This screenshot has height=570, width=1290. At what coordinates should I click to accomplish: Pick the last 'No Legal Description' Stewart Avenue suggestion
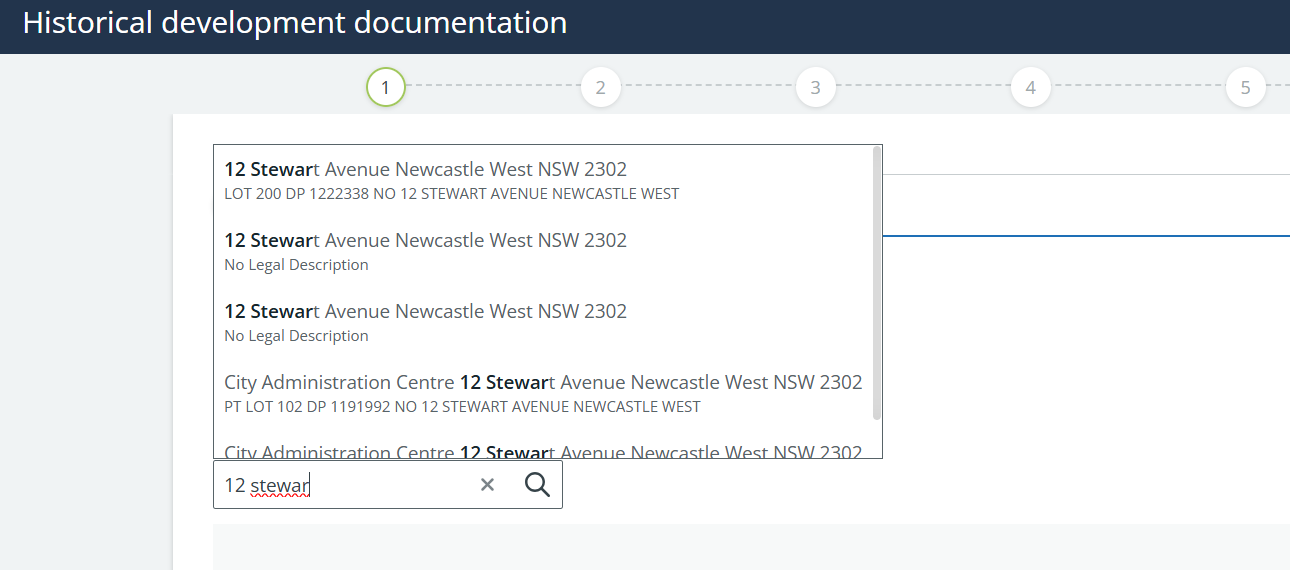[x=425, y=322]
